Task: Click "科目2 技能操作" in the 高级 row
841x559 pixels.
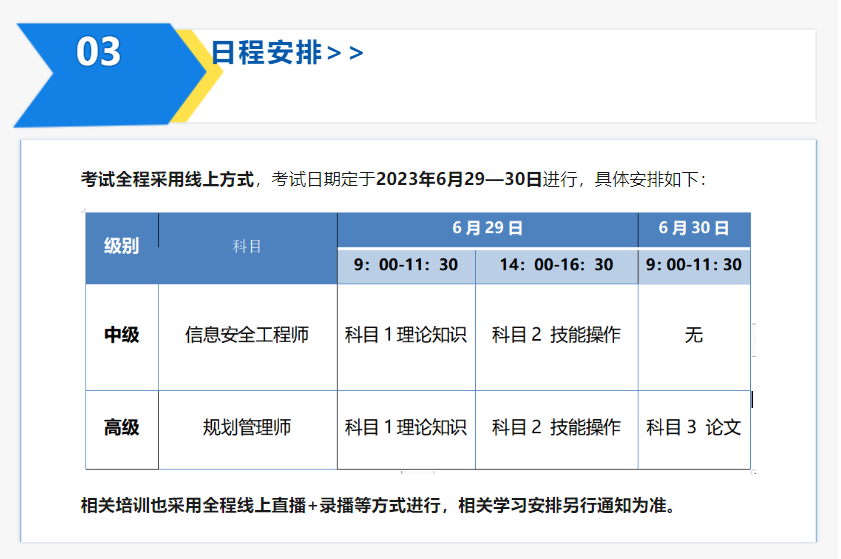Action: 556,428
